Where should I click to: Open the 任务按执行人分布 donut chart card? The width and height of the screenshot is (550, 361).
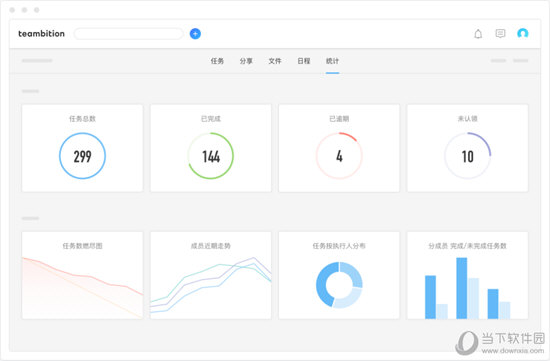339,275
